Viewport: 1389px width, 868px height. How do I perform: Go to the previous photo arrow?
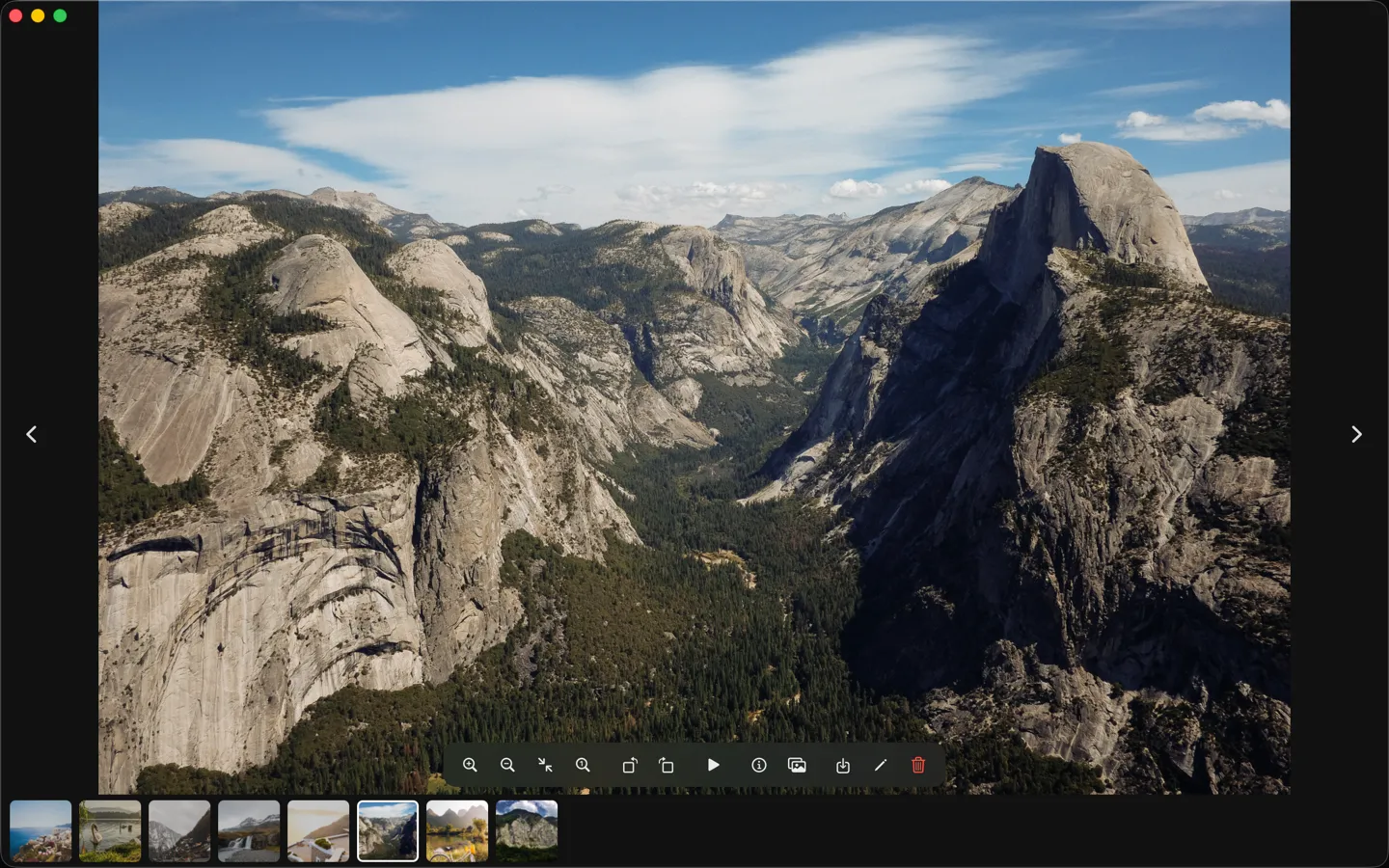point(32,434)
